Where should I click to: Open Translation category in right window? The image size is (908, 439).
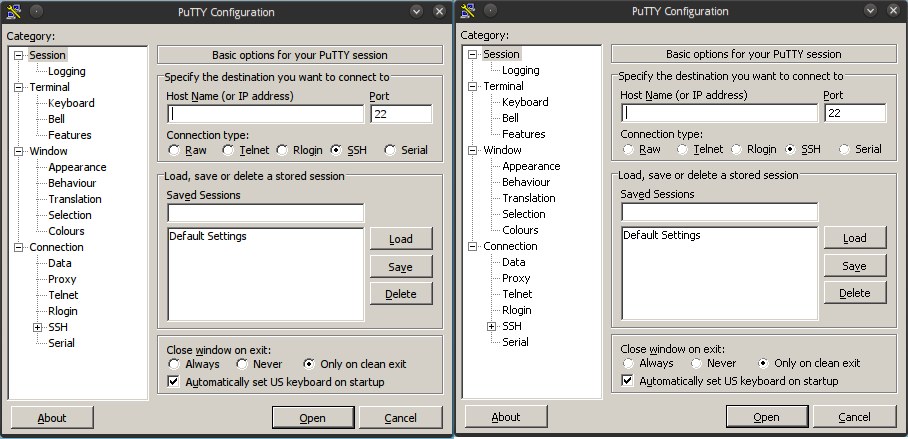(529, 198)
